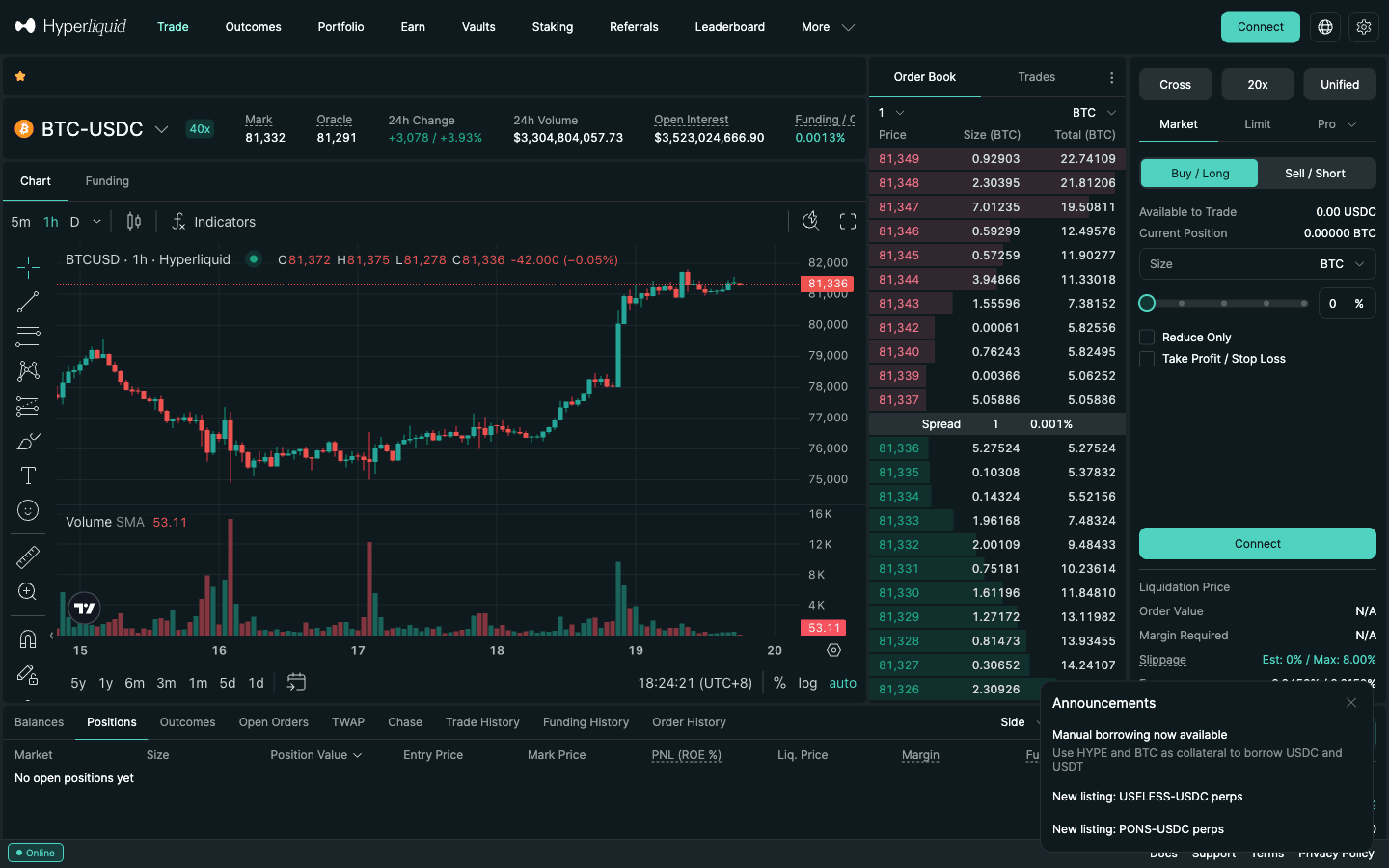
Task: Select the Fibonacci retracement lines tool
Action: 28,337
